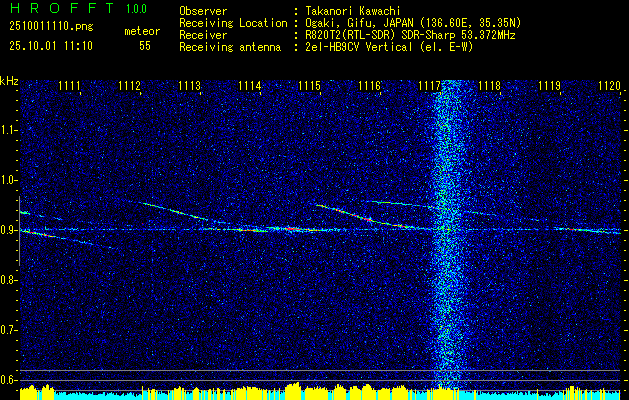Image resolution: width=629 pixels, height=400 pixels.
Task: Click time marker 1119
Action: pos(550,85)
